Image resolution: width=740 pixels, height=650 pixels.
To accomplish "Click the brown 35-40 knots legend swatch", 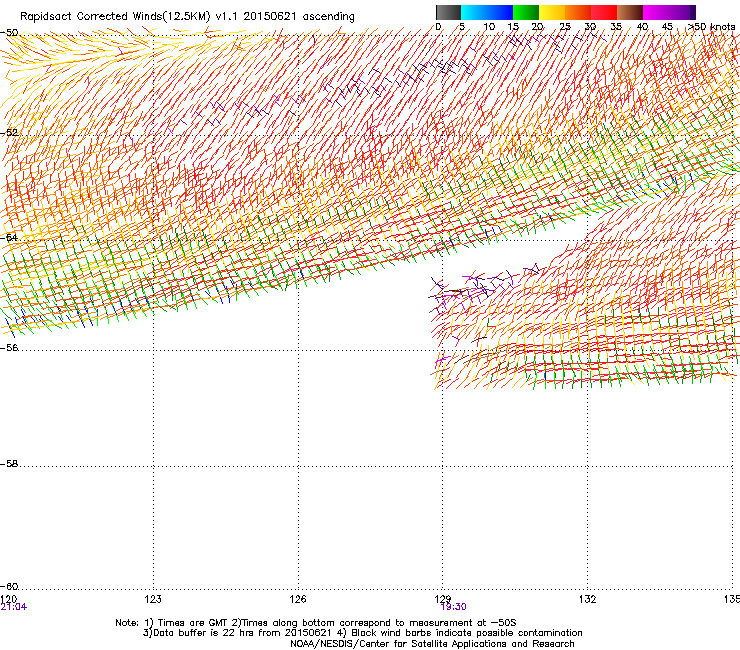I will [630, 12].
